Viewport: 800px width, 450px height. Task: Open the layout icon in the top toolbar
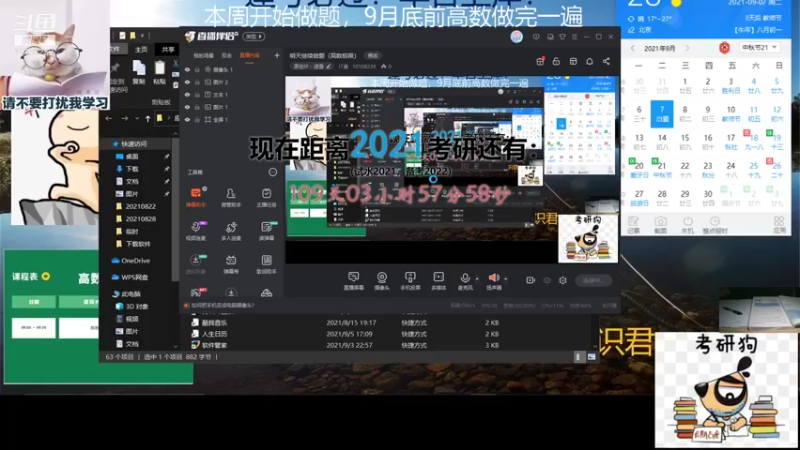point(573,61)
